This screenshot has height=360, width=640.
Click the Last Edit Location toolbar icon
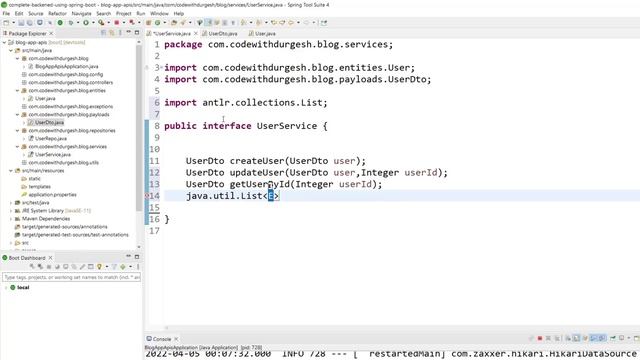coord(273,23)
